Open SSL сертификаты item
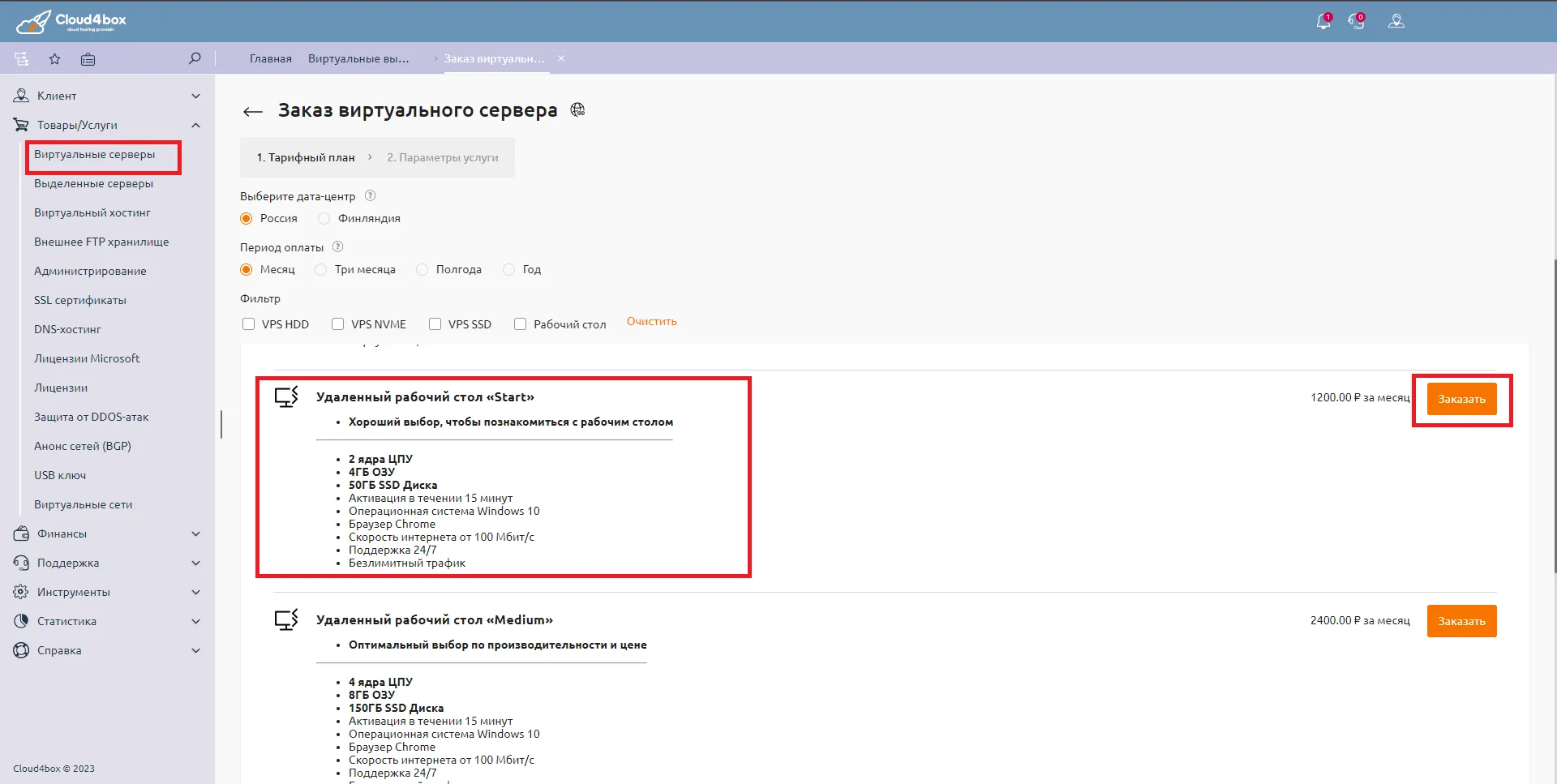Viewport: 1557px width, 784px height. (x=80, y=300)
